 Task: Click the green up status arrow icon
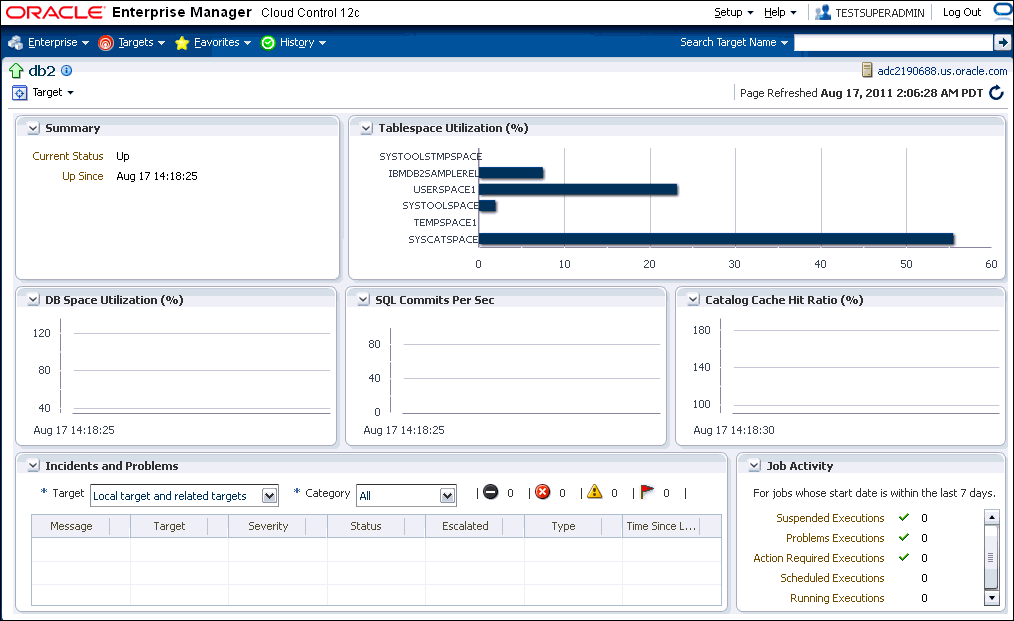coord(16,71)
